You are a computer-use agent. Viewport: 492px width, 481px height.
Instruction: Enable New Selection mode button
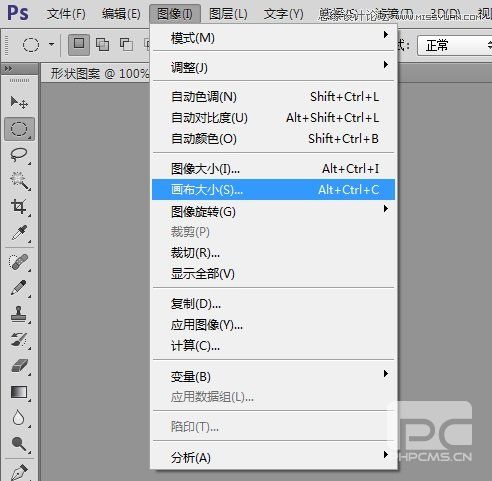click(x=79, y=44)
